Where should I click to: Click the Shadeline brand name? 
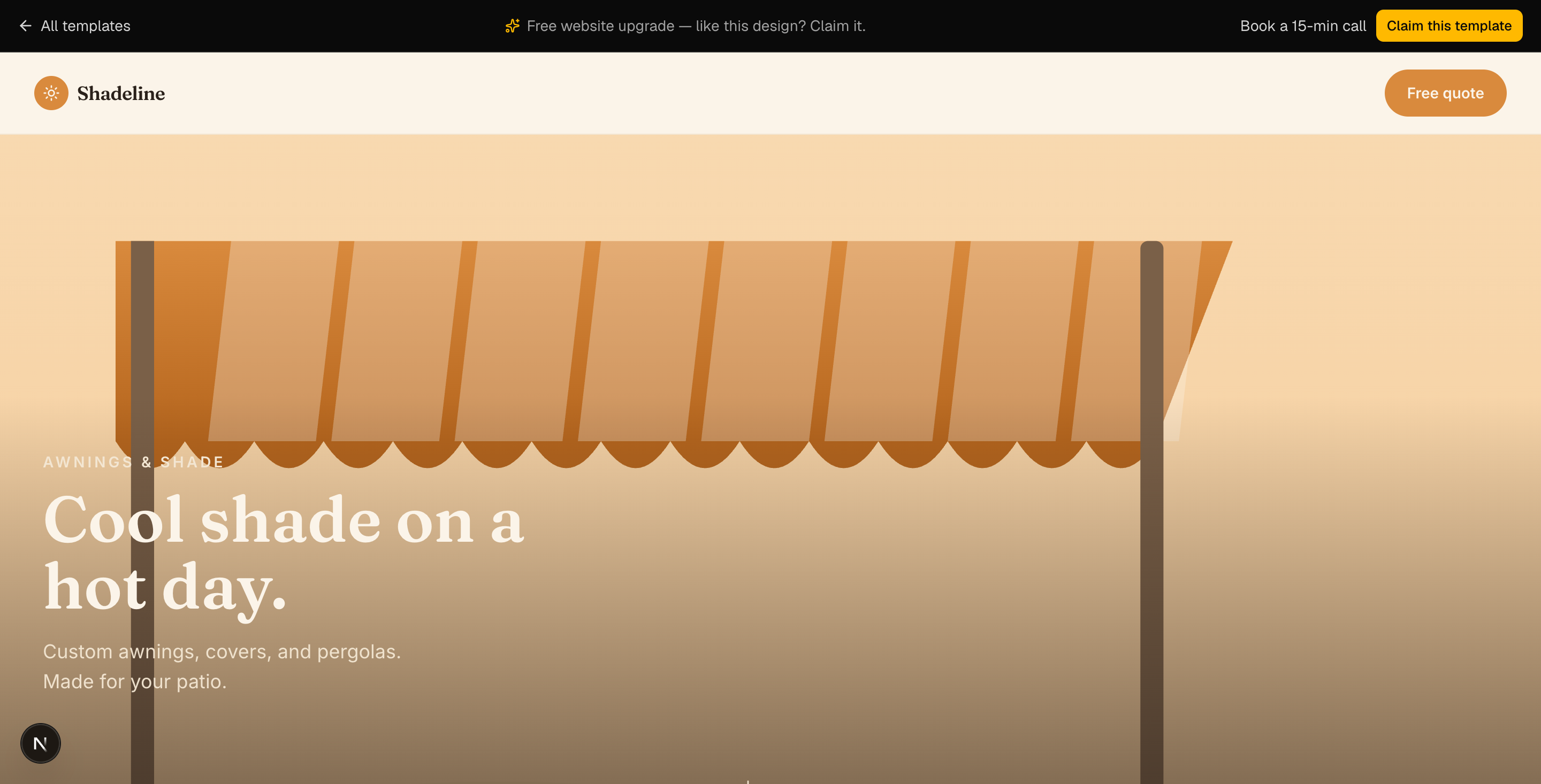121,93
